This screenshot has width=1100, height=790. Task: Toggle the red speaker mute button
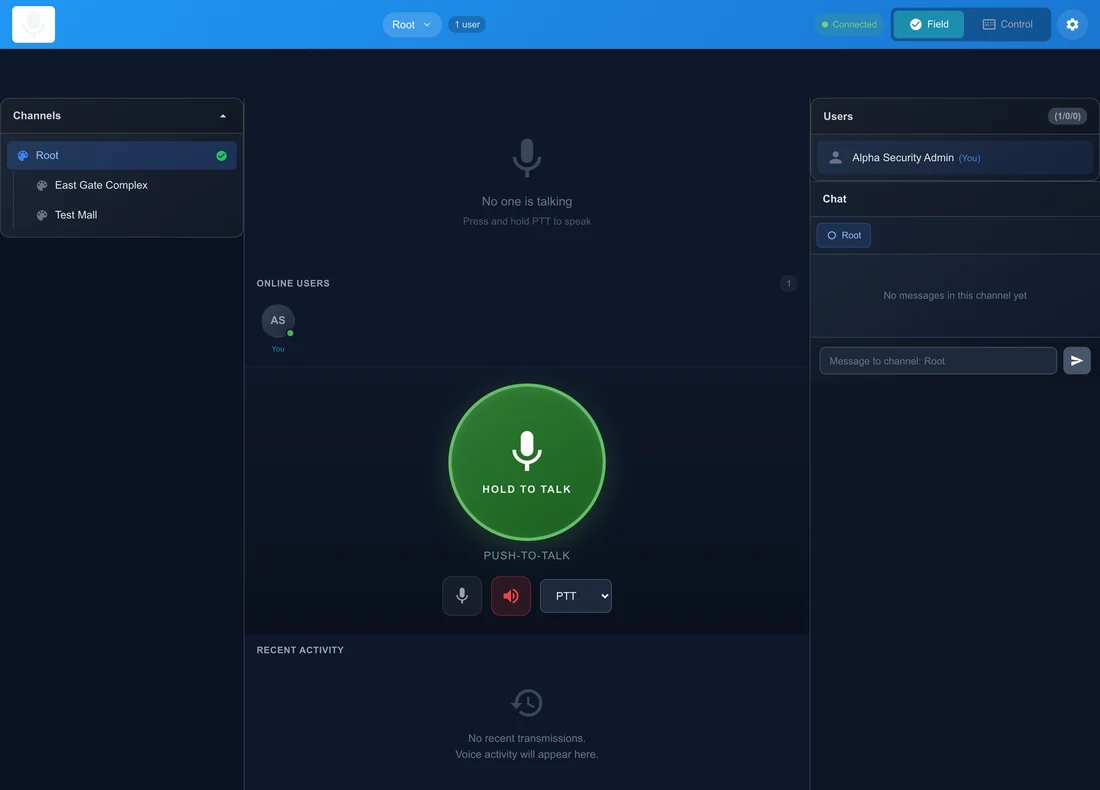click(x=511, y=596)
